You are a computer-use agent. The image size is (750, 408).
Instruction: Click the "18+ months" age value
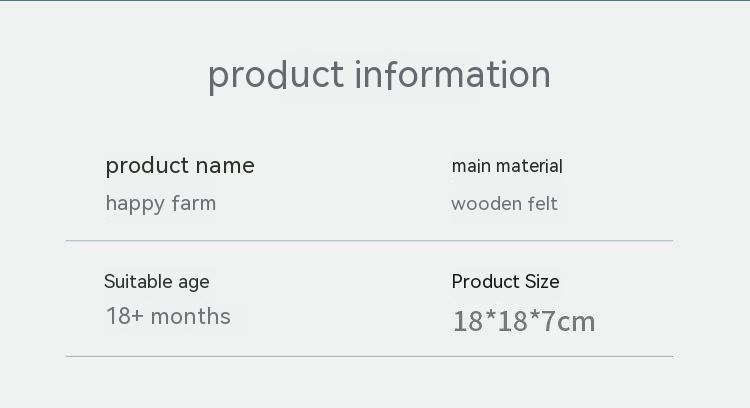[x=168, y=317]
